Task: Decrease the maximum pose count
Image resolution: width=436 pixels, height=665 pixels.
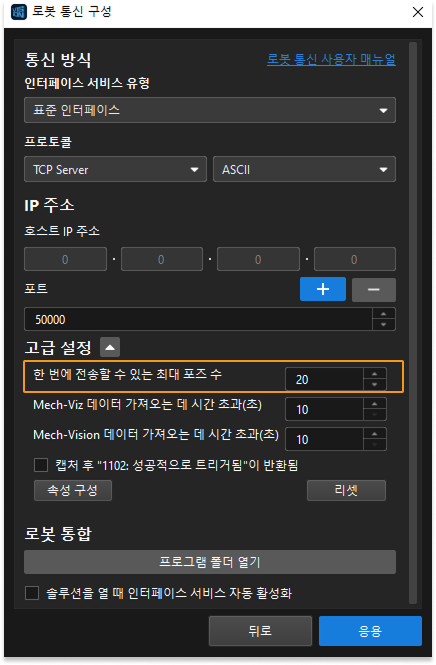Action: click(x=375, y=384)
